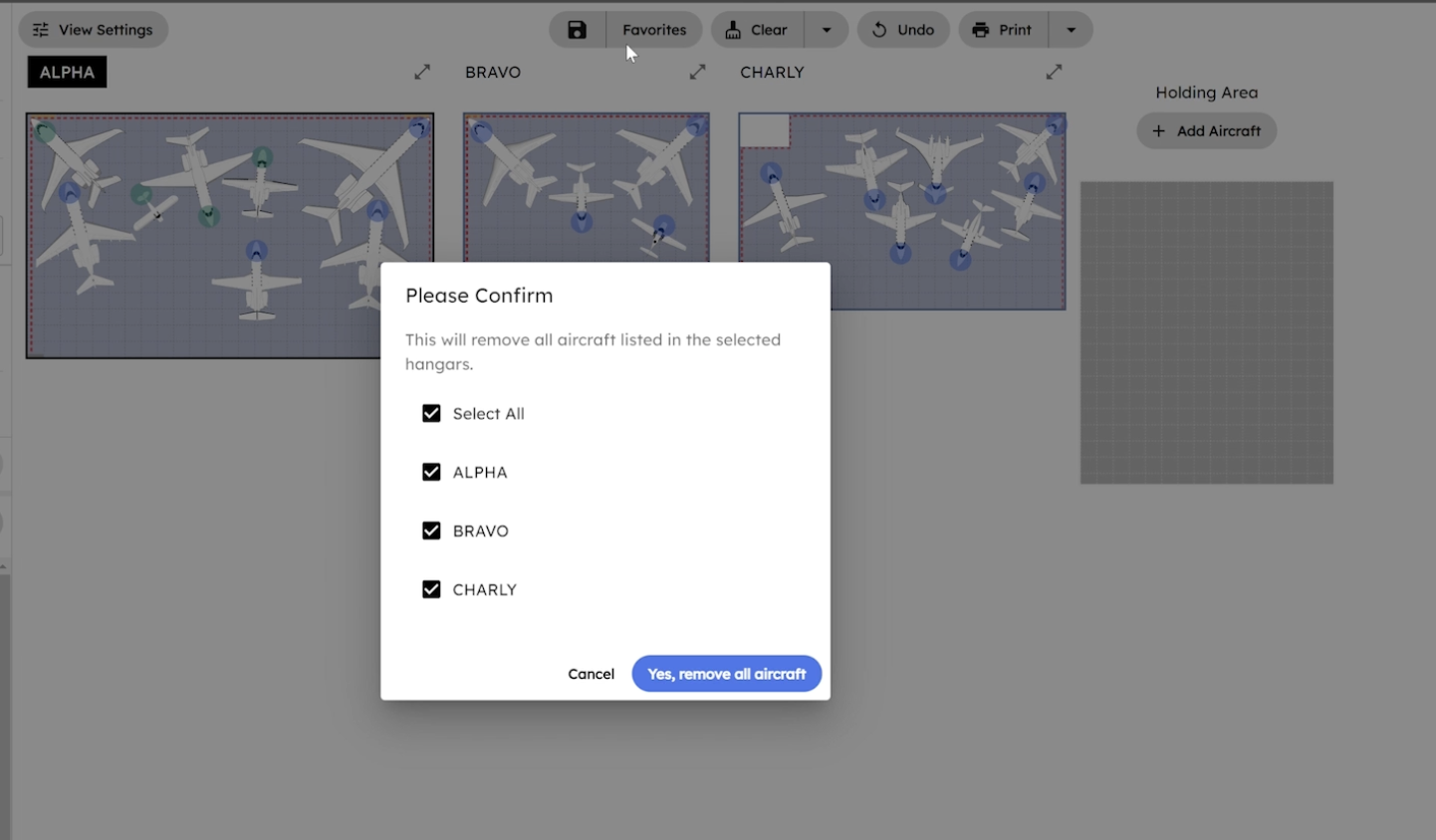Click the Print printer icon
The image size is (1436, 840).
[x=981, y=30]
